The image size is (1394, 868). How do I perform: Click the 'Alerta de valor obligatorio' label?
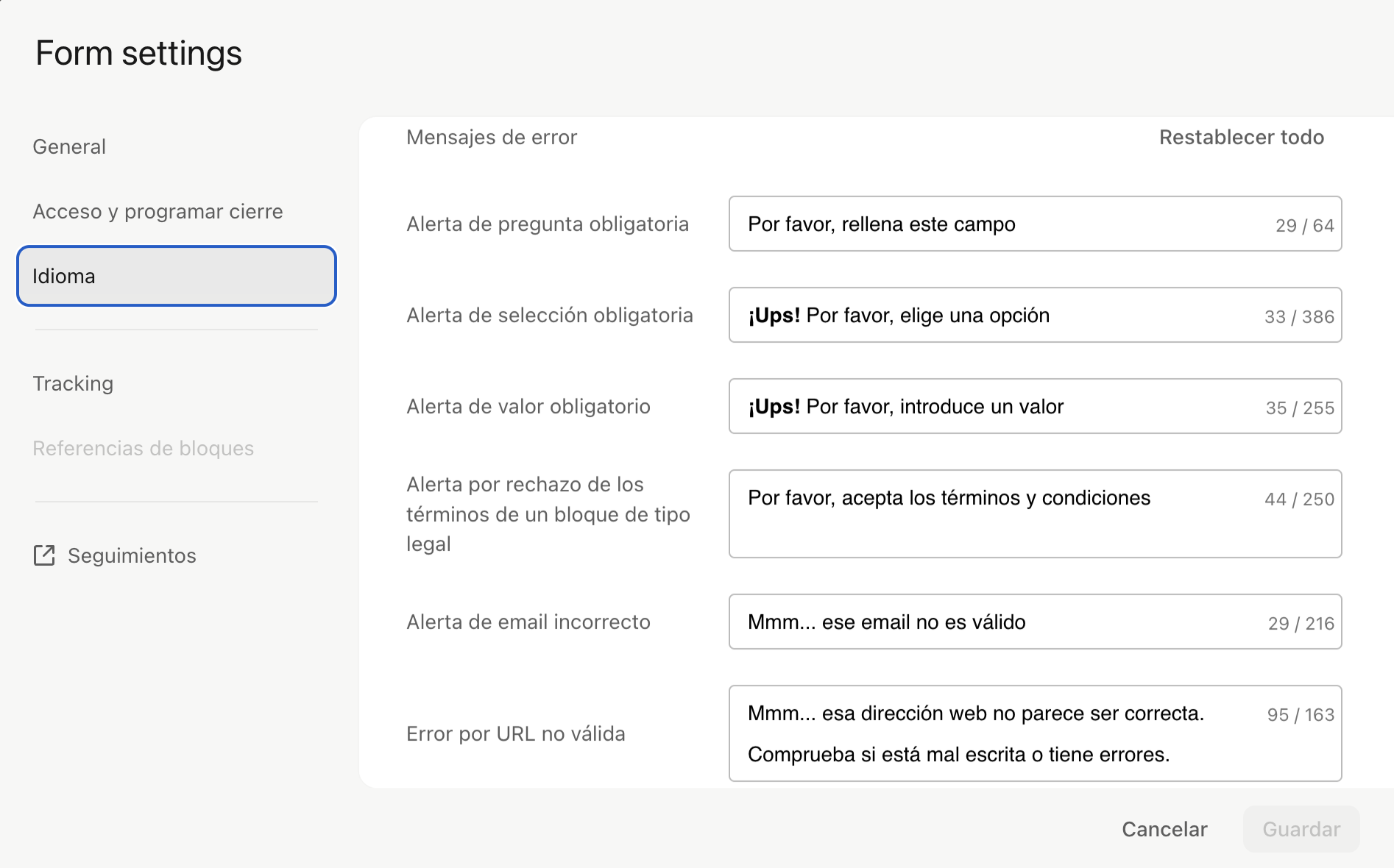tap(528, 407)
